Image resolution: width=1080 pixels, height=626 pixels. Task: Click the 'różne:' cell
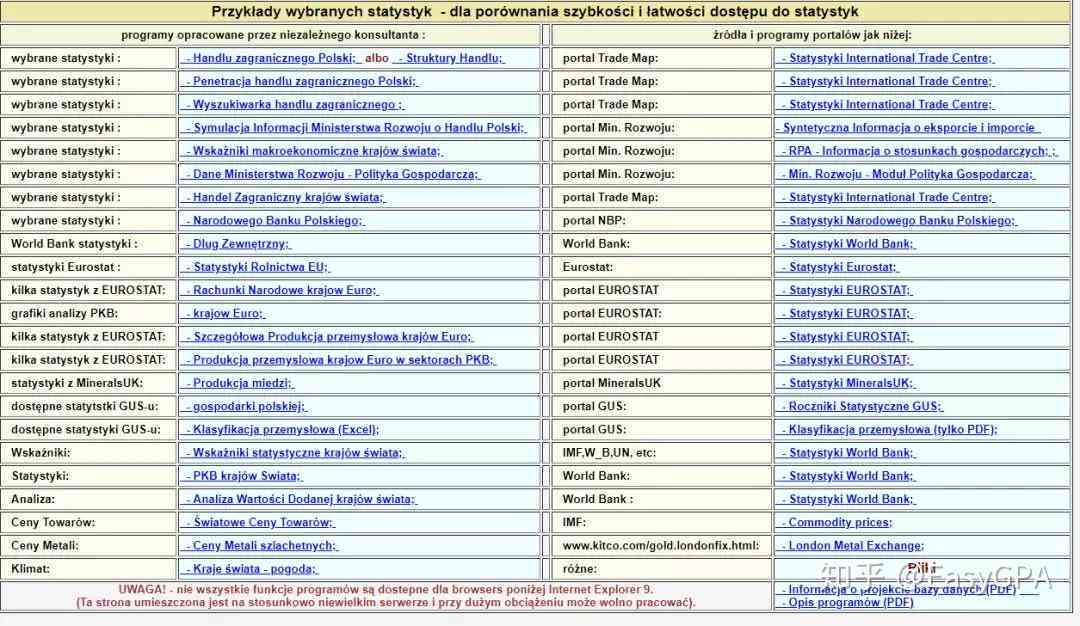tap(662, 570)
